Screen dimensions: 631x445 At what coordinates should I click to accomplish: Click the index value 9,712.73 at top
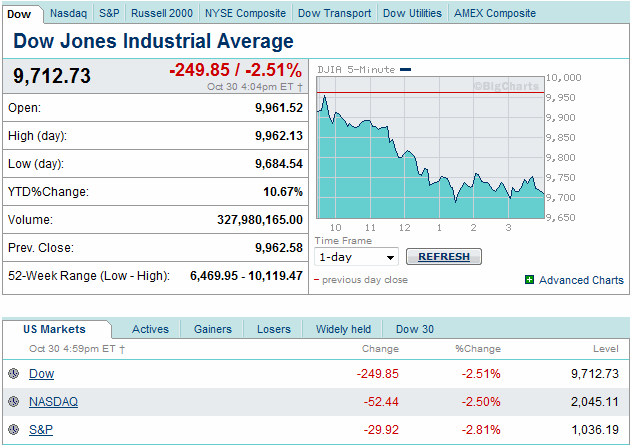coord(52,76)
